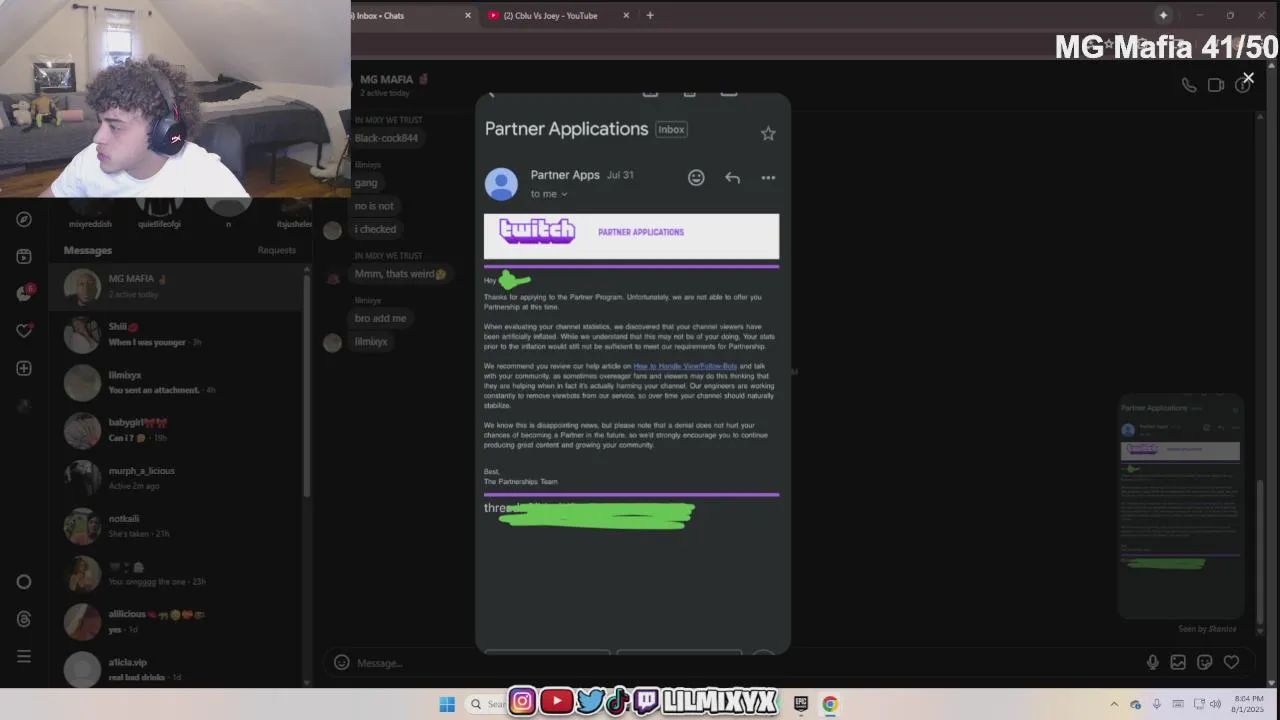Click the mixyreddish note avatar
This screenshot has width=1280, height=720.
tap(90, 208)
